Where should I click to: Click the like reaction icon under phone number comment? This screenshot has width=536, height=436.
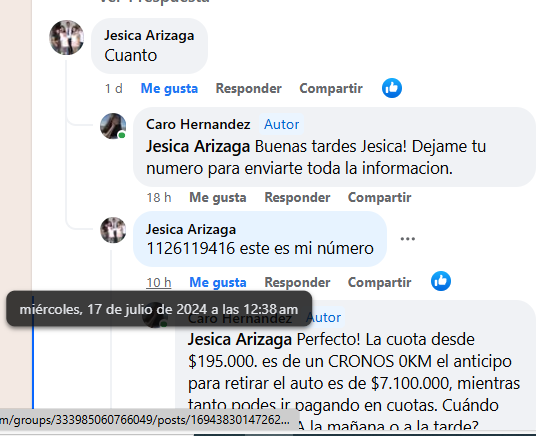pyautogui.click(x=441, y=281)
